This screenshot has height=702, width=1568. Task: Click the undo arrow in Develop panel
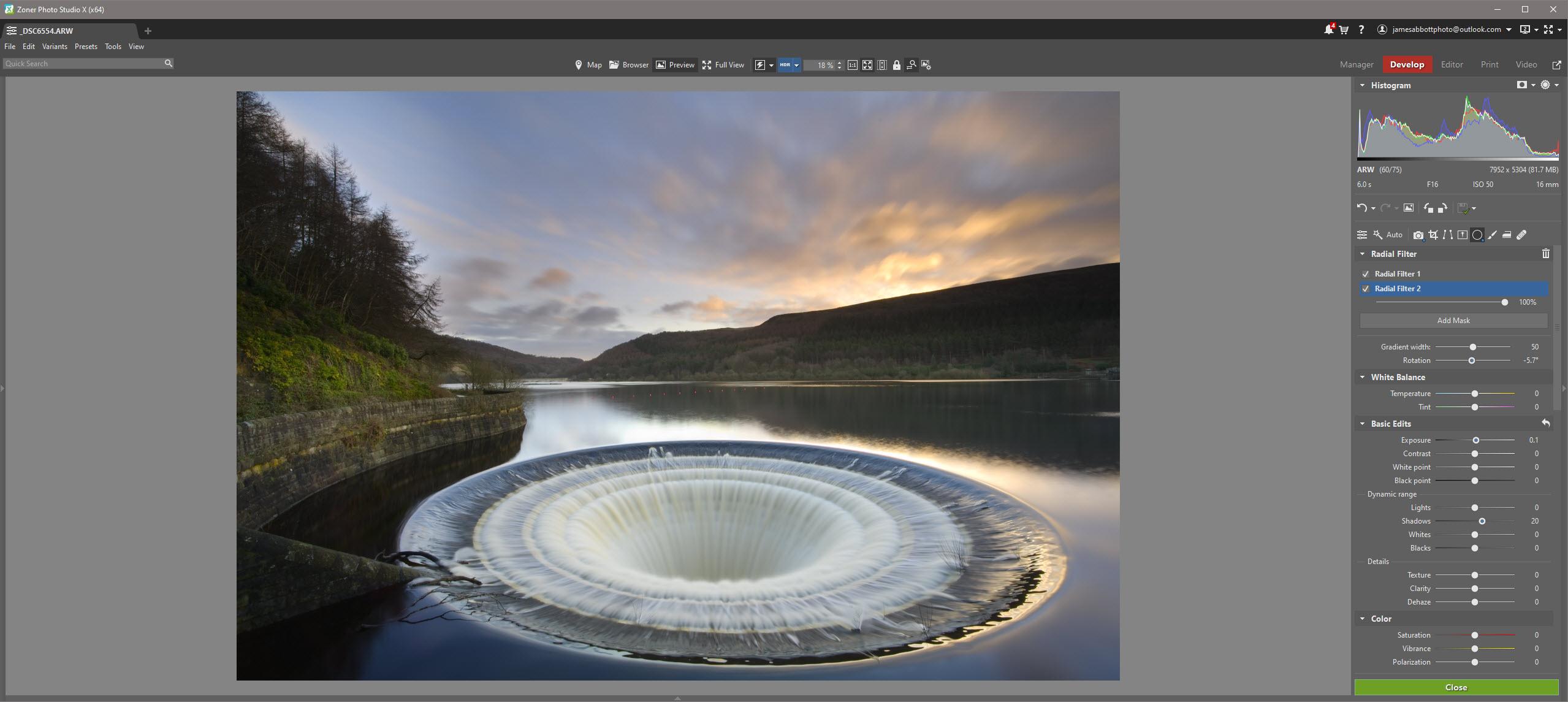(1361, 208)
